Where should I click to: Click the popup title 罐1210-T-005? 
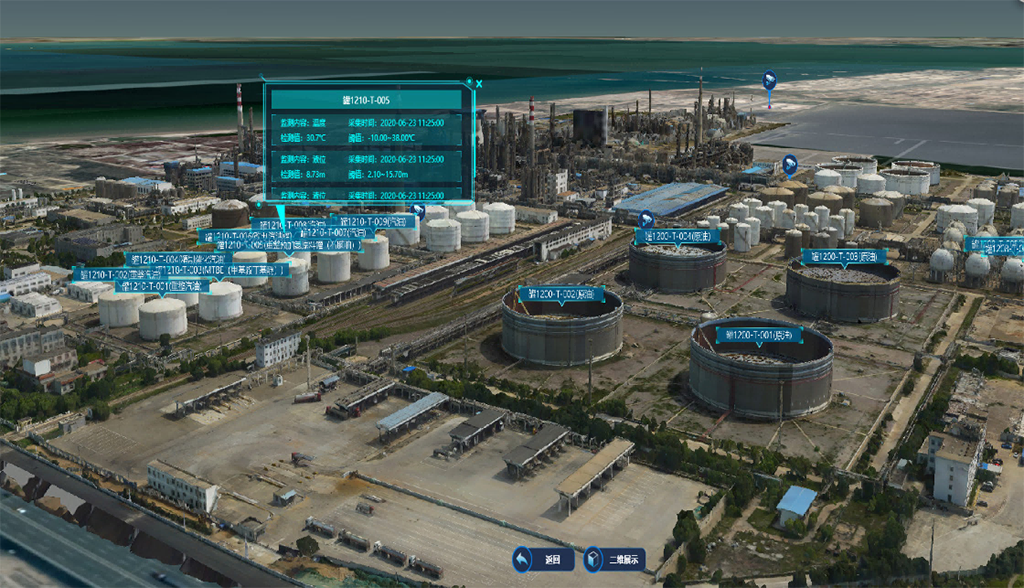coord(366,100)
